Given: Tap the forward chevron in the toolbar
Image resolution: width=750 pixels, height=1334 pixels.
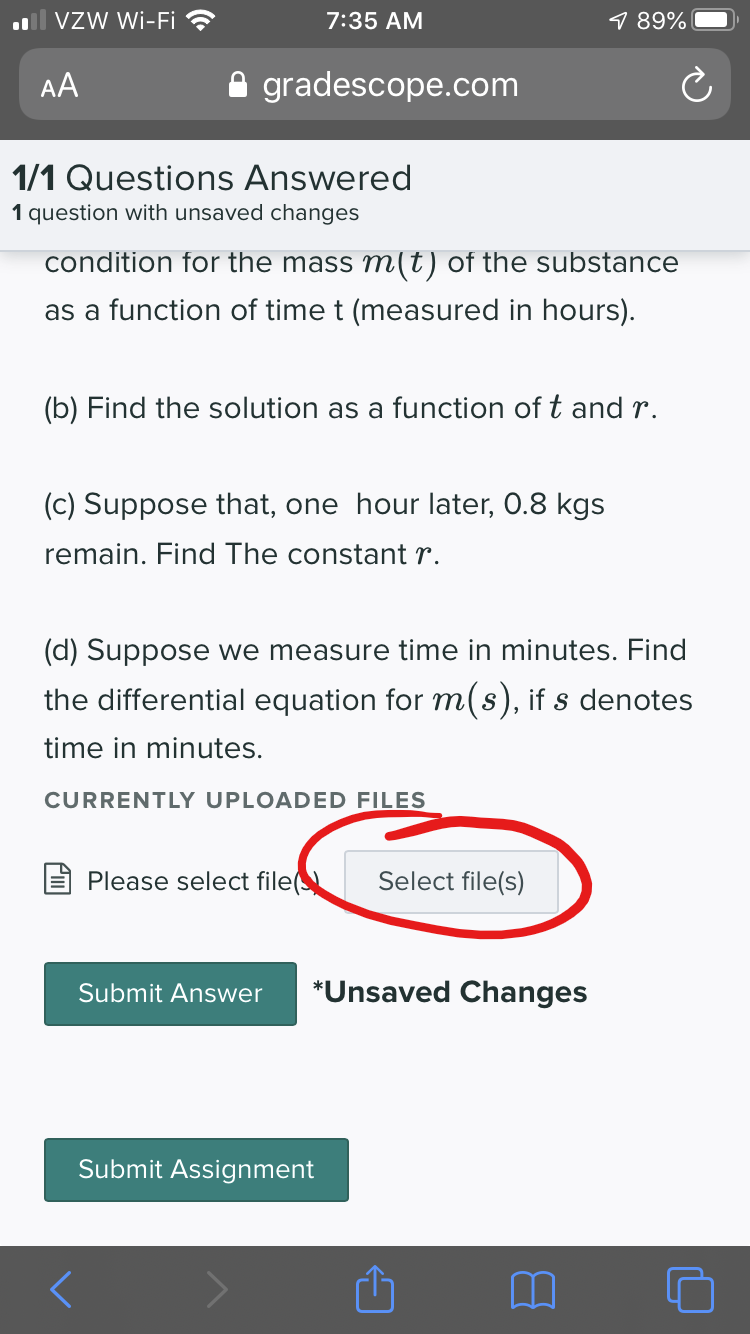Looking at the screenshot, I should click(217, 1289).
